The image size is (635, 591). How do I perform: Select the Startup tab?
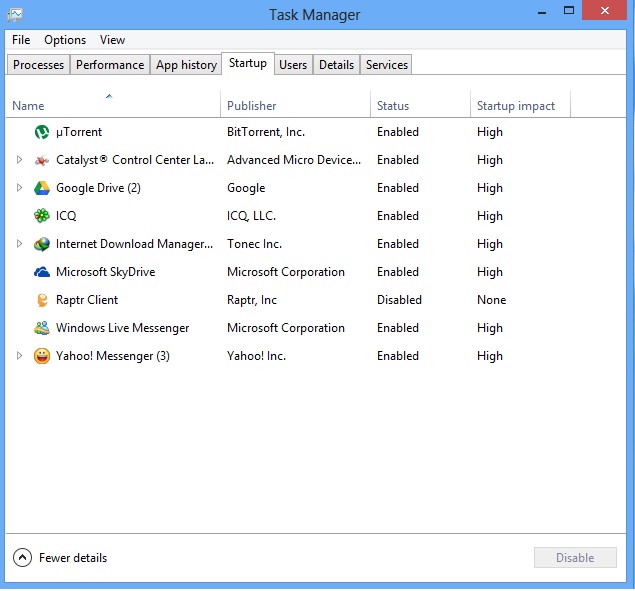pyautogui.click(x=248, y=64)
